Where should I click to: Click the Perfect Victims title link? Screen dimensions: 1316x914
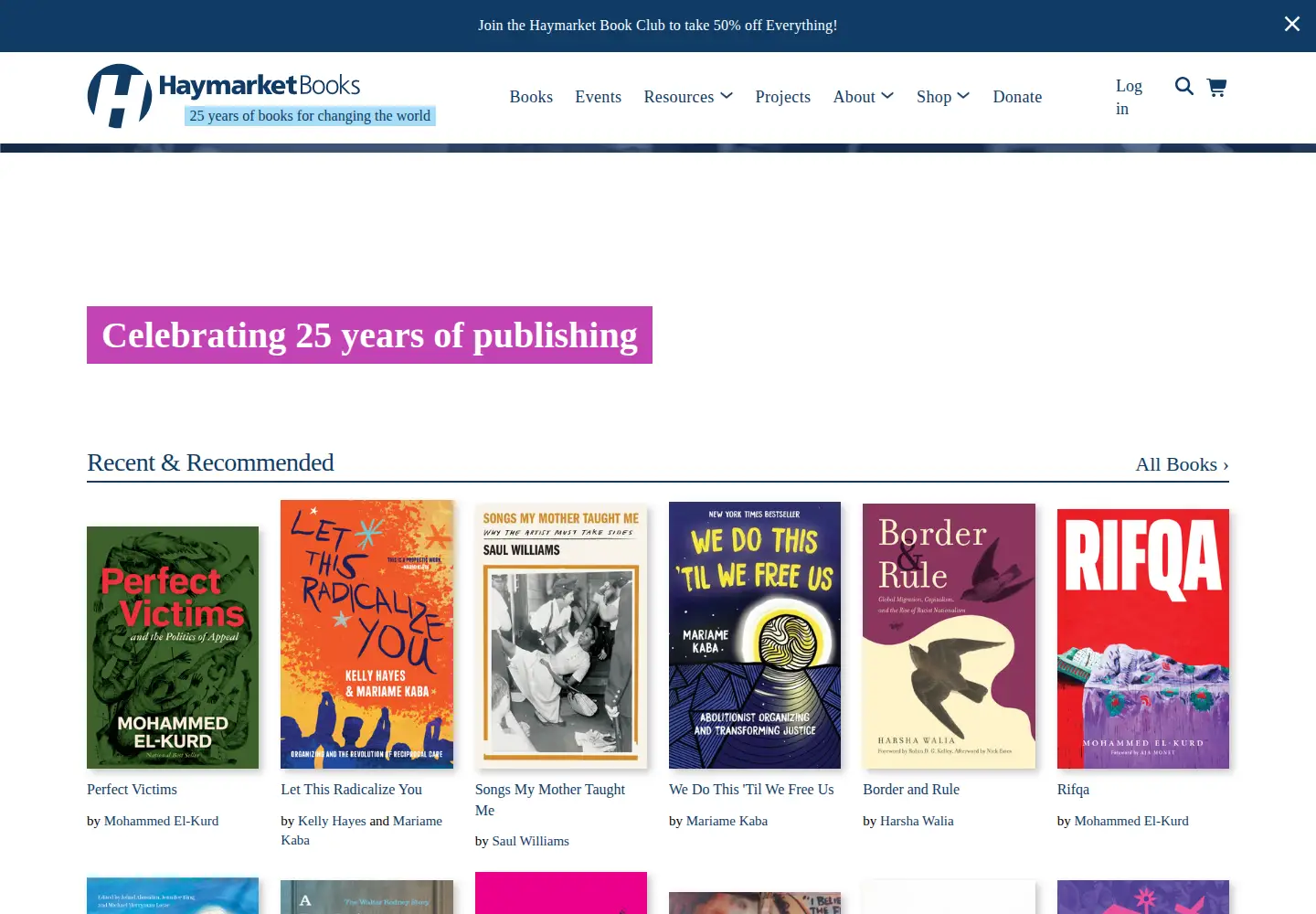pos(132,790)
